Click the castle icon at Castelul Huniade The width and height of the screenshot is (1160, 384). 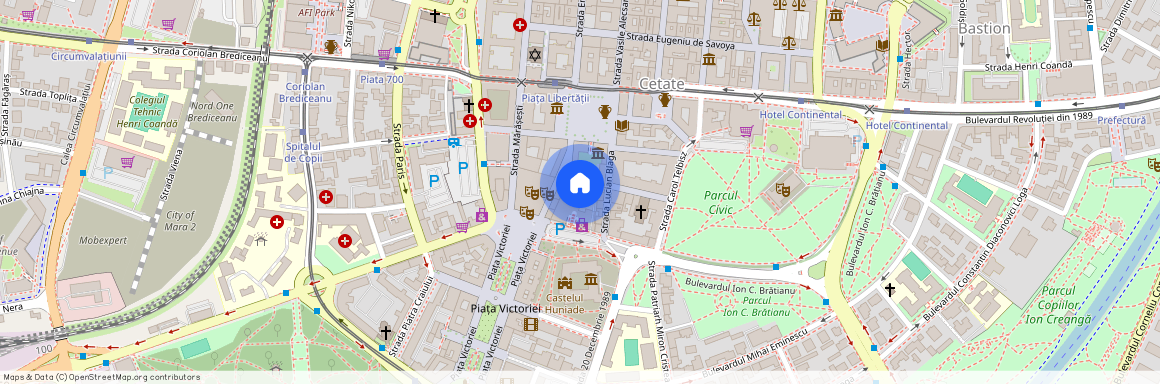coord(565,283)
